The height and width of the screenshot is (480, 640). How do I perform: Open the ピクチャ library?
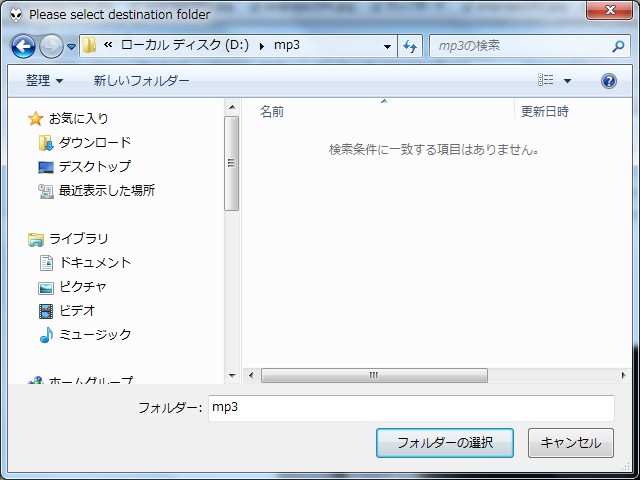[x=82, y=287]
